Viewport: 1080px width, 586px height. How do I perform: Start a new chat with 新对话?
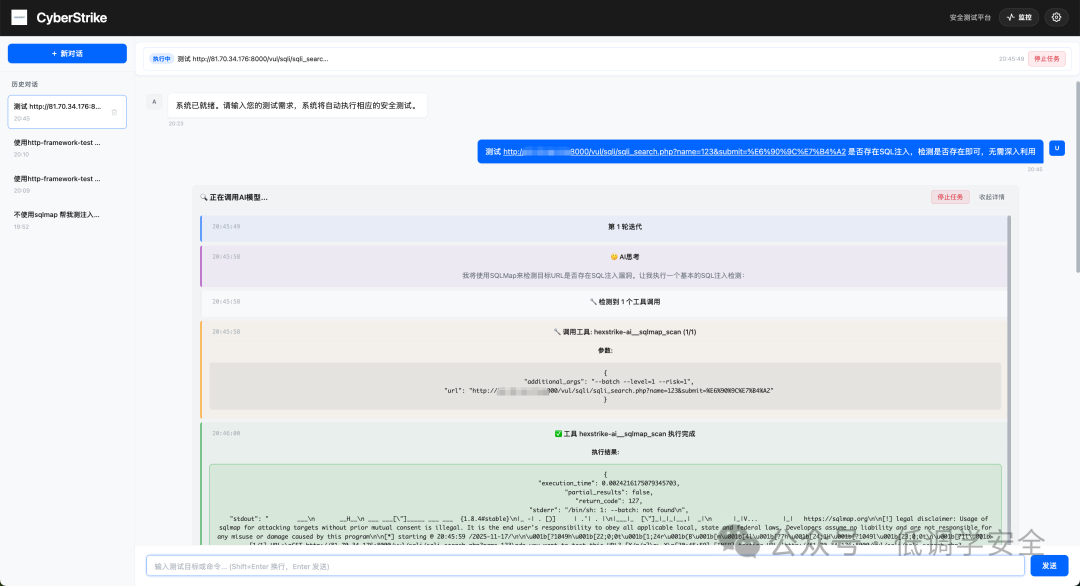68,54
